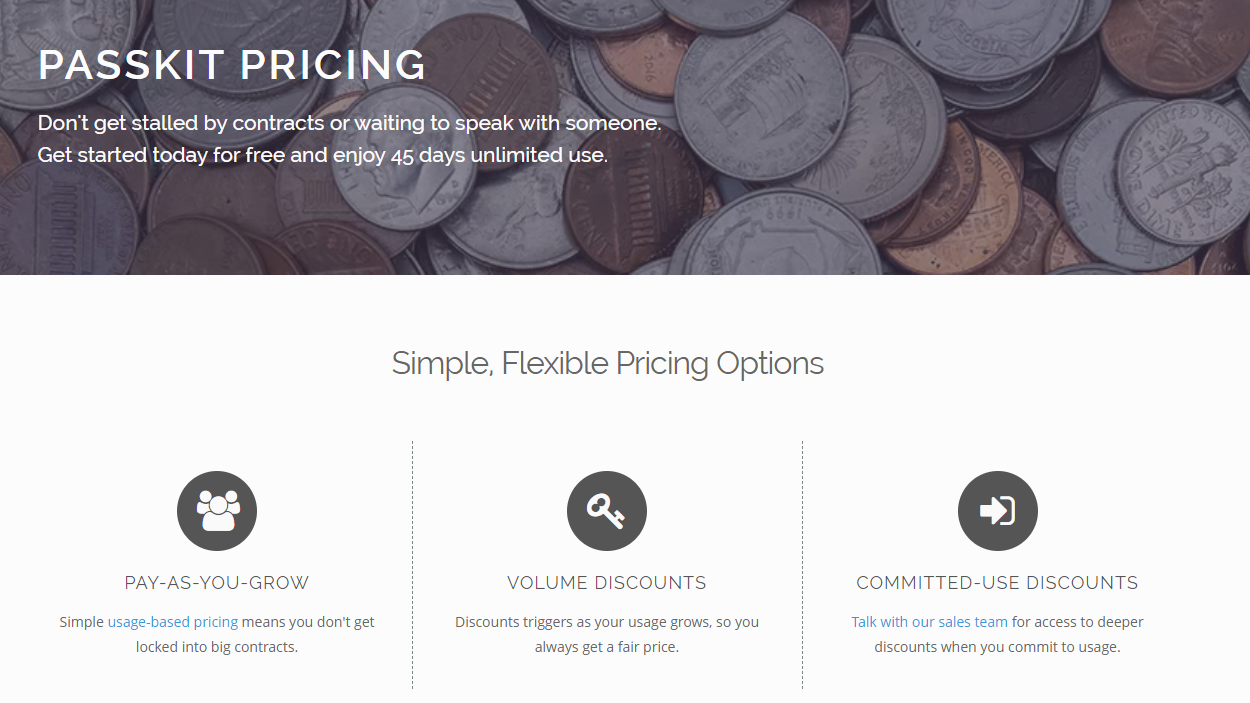The image size is (1250, 703).
Task: Click the sign-in arrow icon above Committed-Use Discounts
Action: [997, 511]
